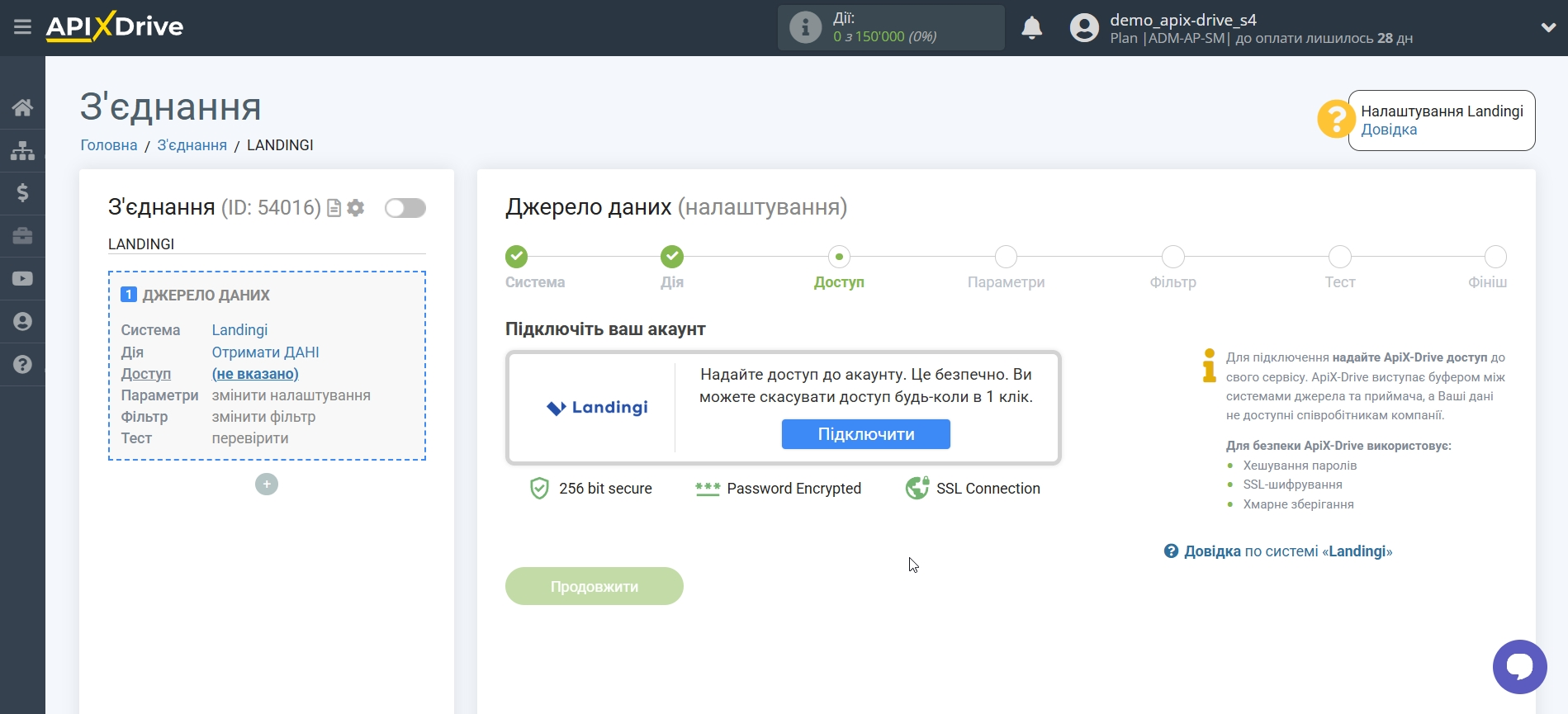Click the ApiX-Drive logo
The image size is (1568, 714).
115,26
